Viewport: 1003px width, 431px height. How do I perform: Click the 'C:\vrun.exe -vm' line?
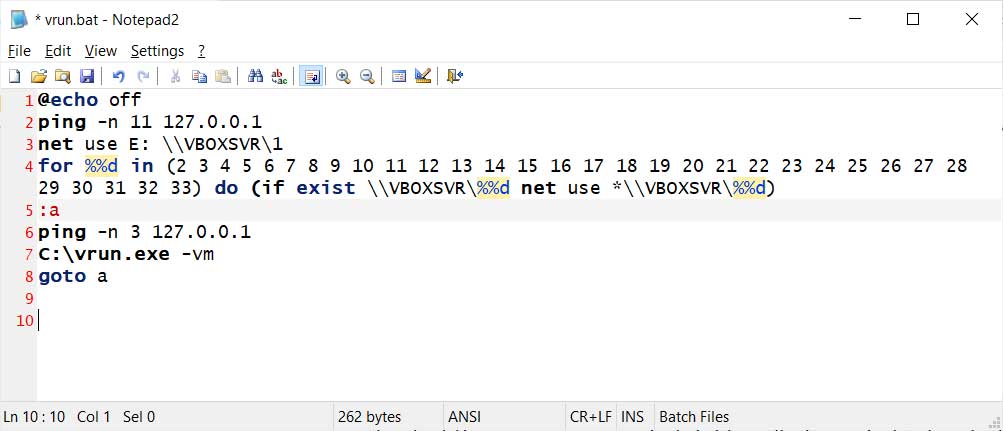click(126, 255)
